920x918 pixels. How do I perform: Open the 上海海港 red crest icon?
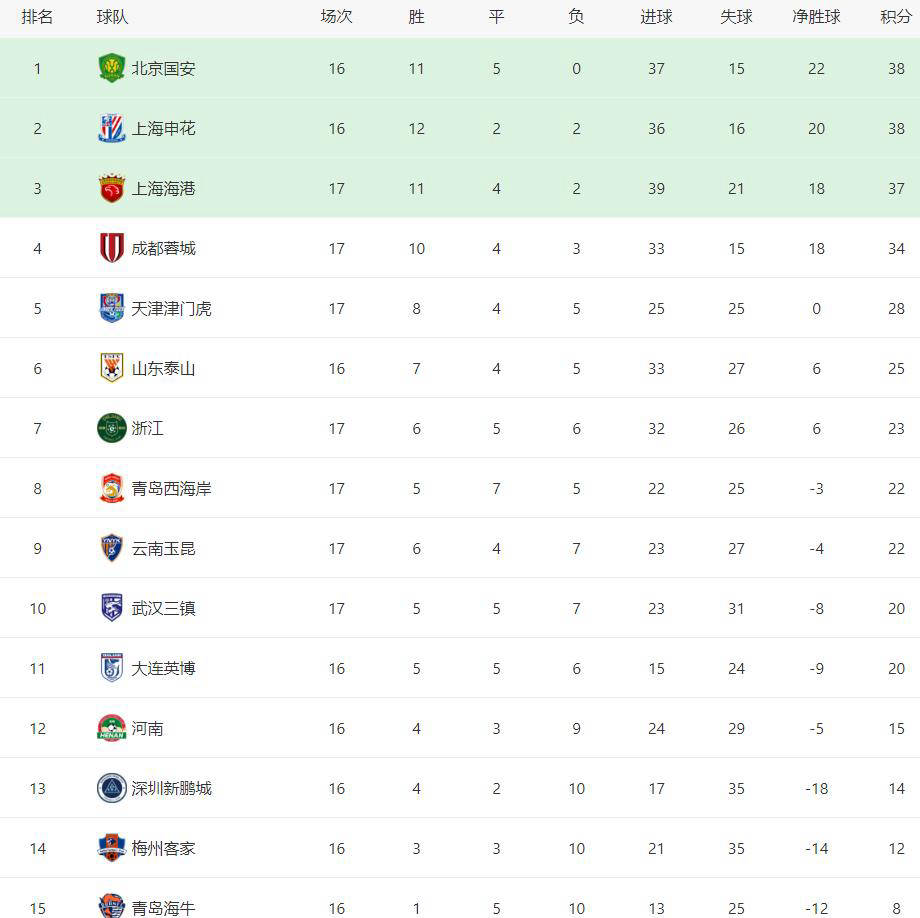tap(111, 188)
